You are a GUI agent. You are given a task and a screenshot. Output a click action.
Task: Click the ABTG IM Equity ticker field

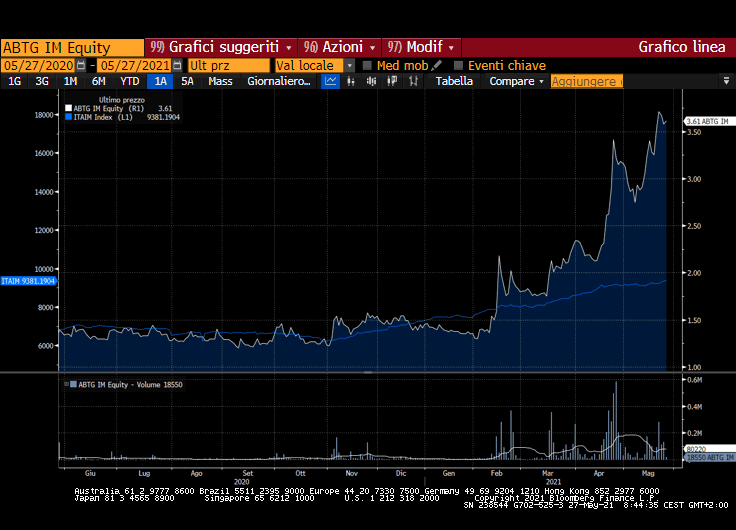72,47
